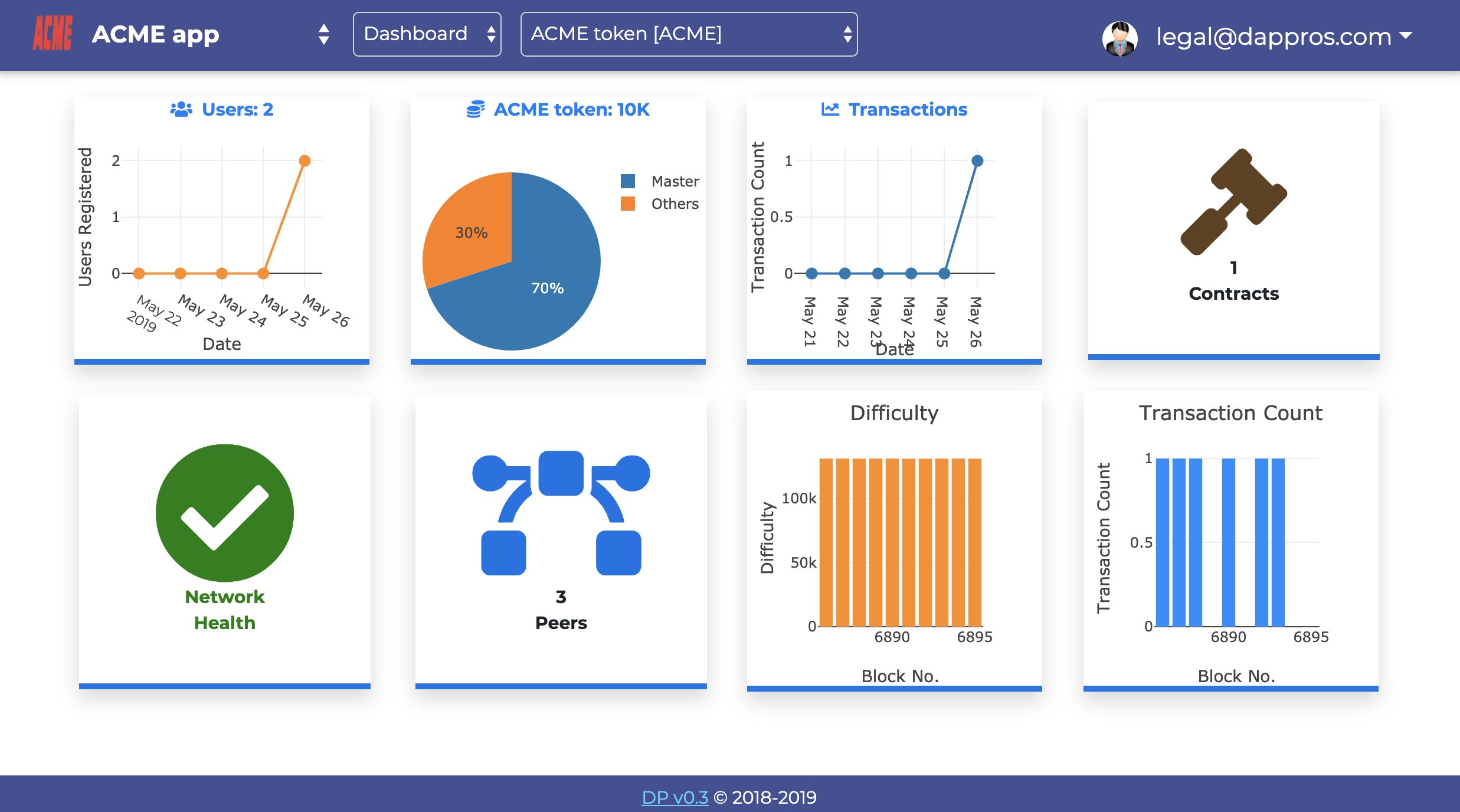Click the Users: 2 card title

point(237,109)
